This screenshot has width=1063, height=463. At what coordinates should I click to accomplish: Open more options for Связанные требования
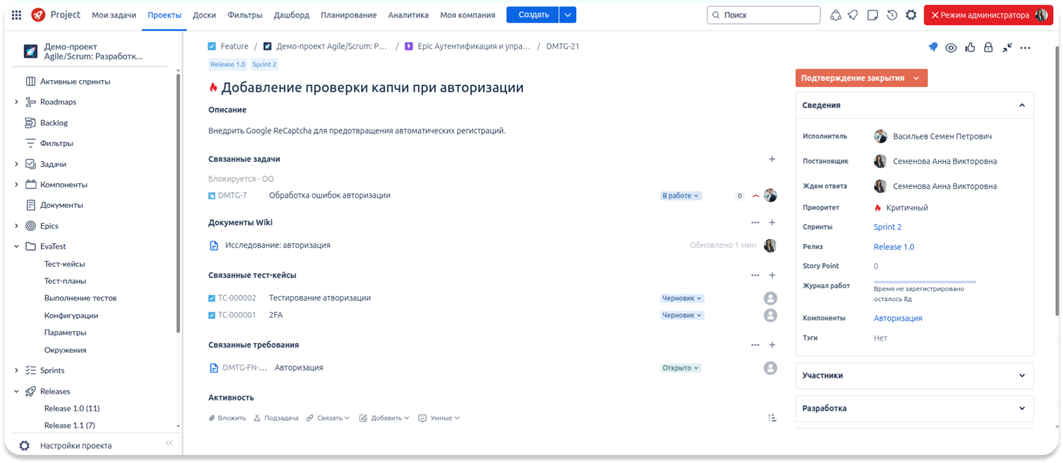coord(755,345)
